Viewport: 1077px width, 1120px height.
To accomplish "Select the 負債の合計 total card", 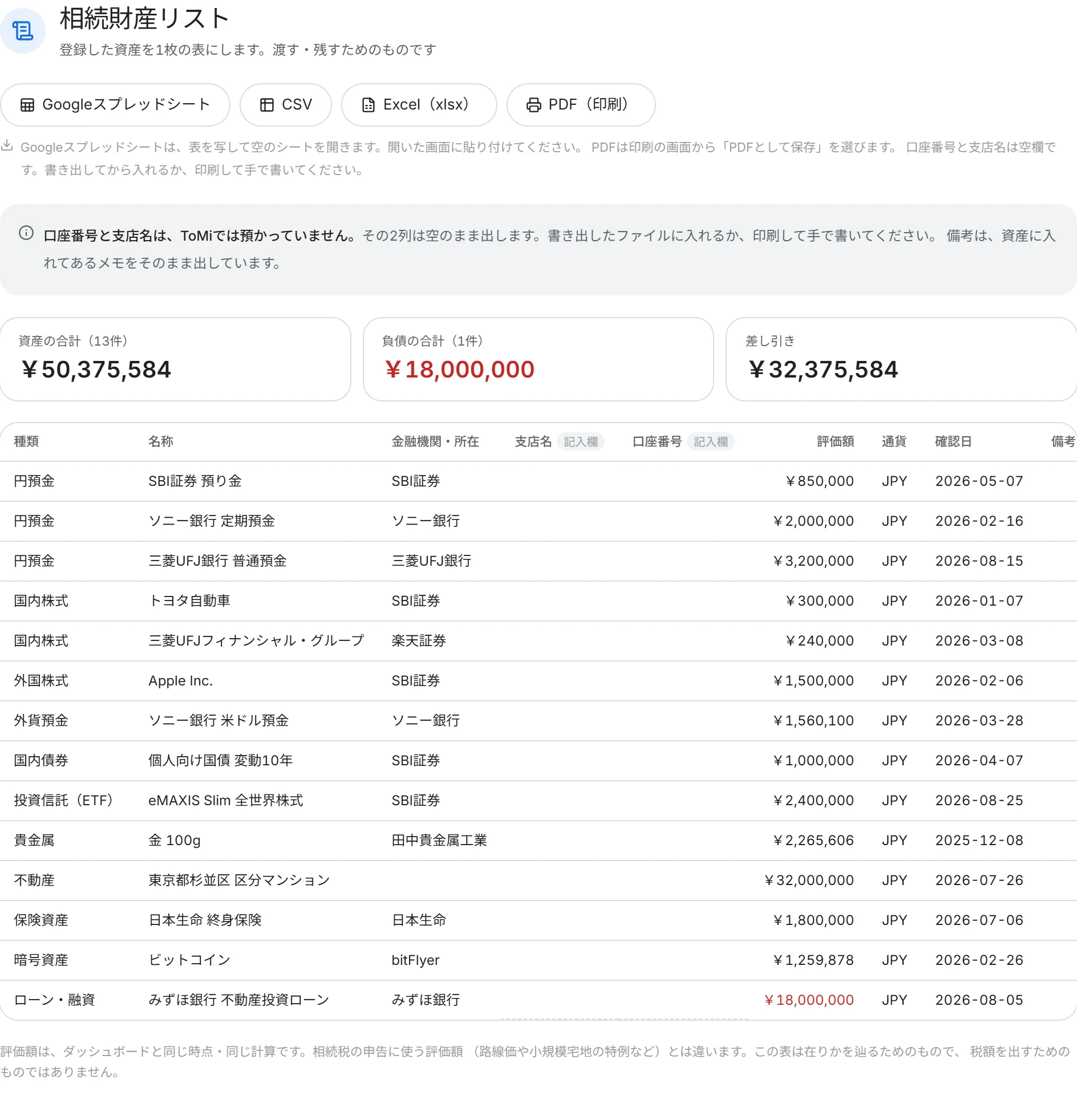I will click(x=538, y=359).
